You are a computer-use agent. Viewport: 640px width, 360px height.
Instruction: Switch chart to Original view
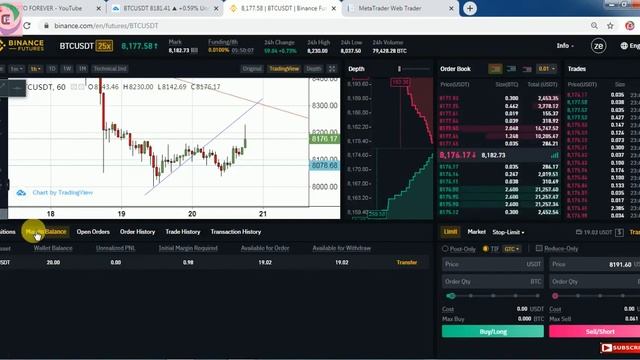(252, 69)
